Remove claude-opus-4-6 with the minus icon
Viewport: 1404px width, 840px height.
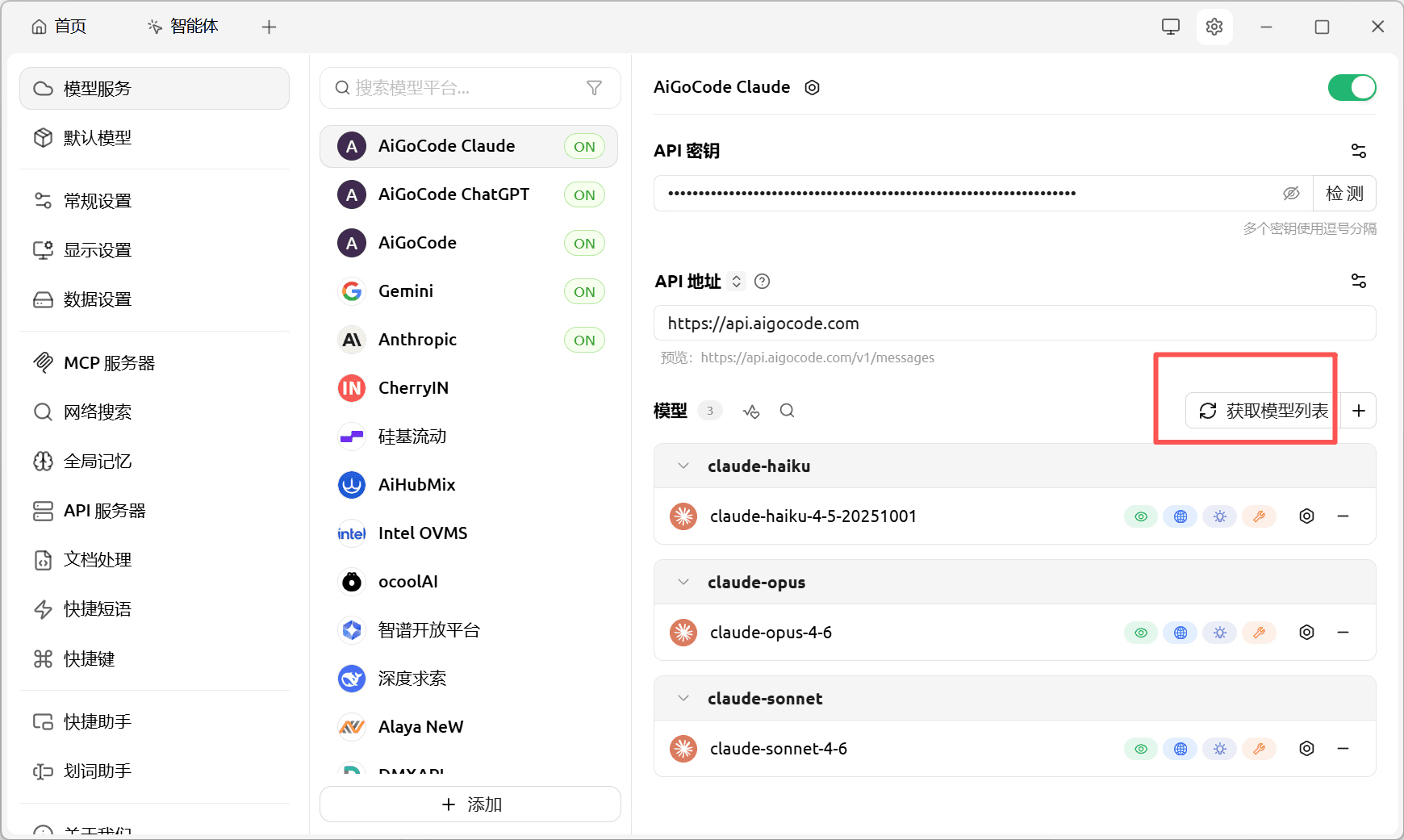1343,633
